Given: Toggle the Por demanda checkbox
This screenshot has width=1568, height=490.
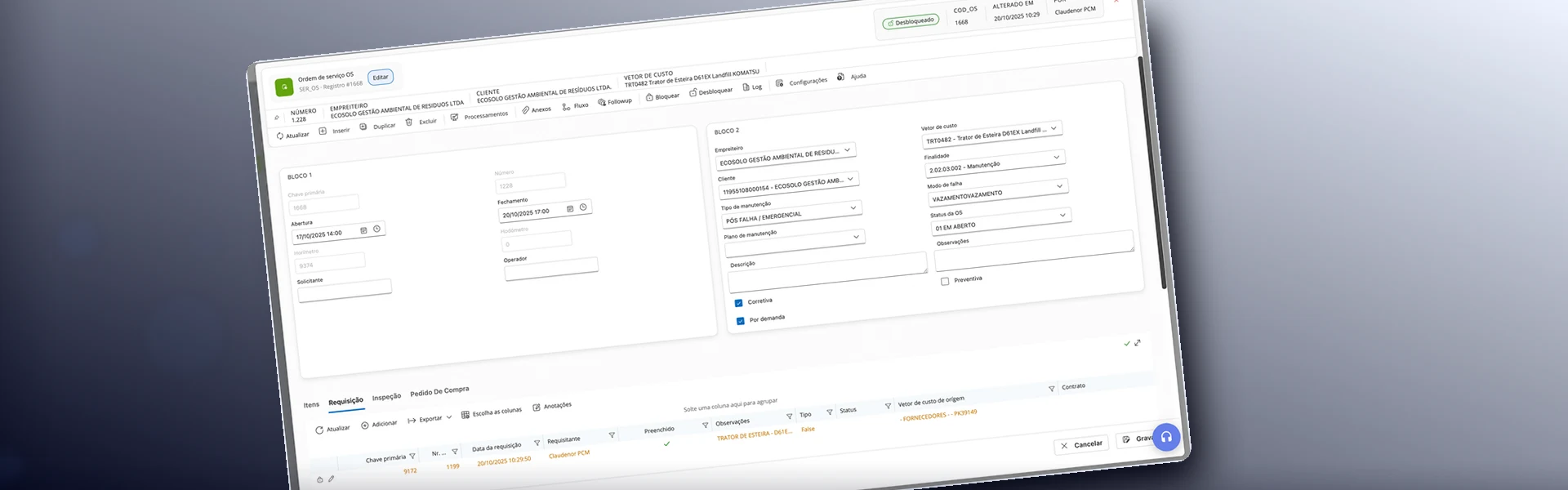Looking at the screenshot, I should point(741,321).
